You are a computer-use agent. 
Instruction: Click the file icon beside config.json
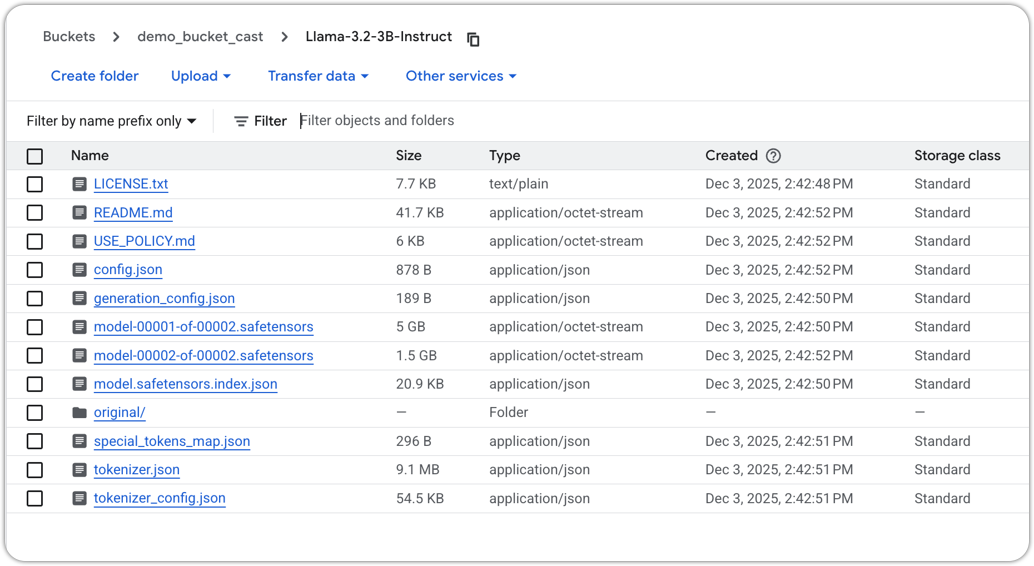click(x=80, y=270)
